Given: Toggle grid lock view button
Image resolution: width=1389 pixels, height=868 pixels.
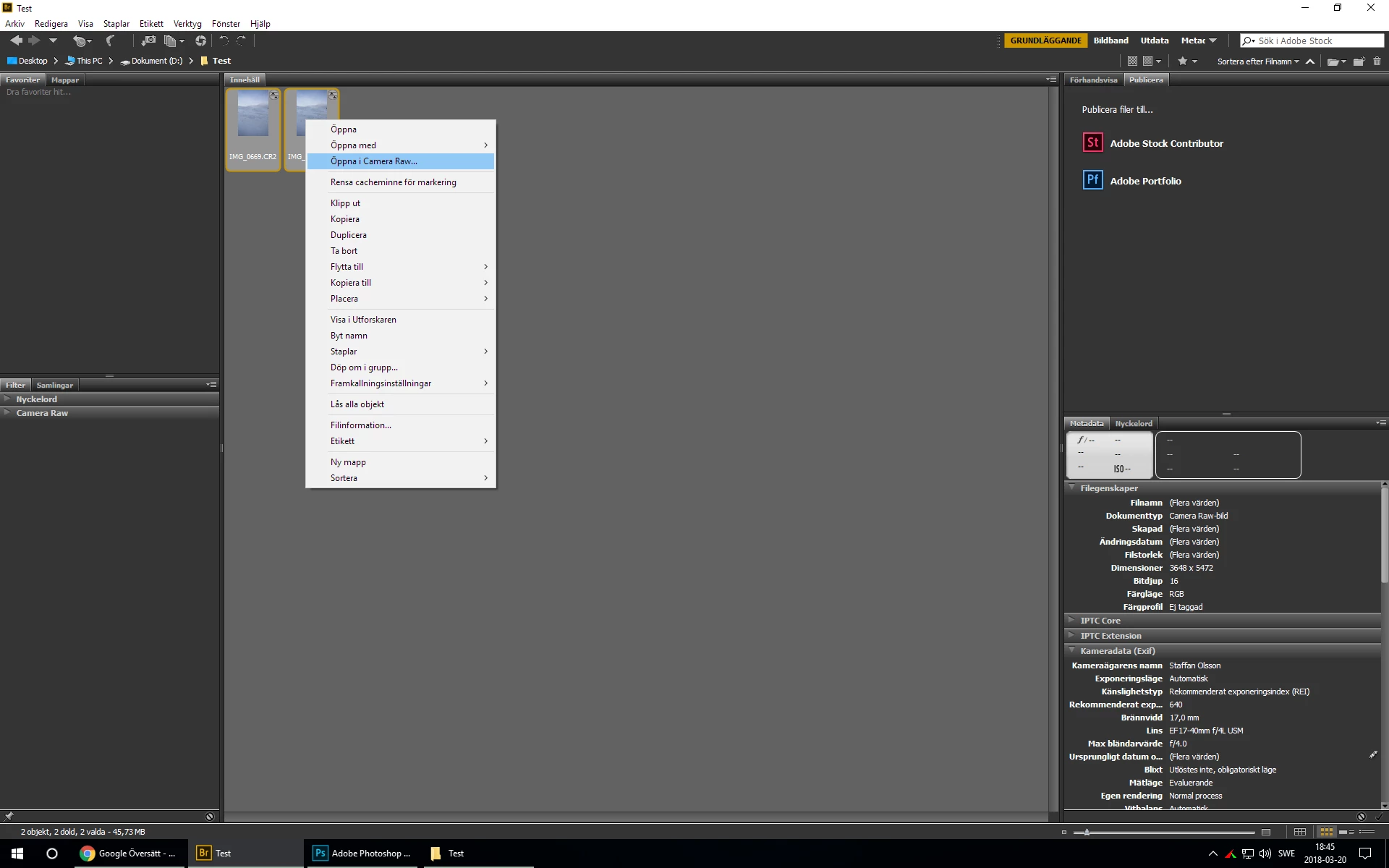Looking at the screenshot, I should (x=1300, y=833).
